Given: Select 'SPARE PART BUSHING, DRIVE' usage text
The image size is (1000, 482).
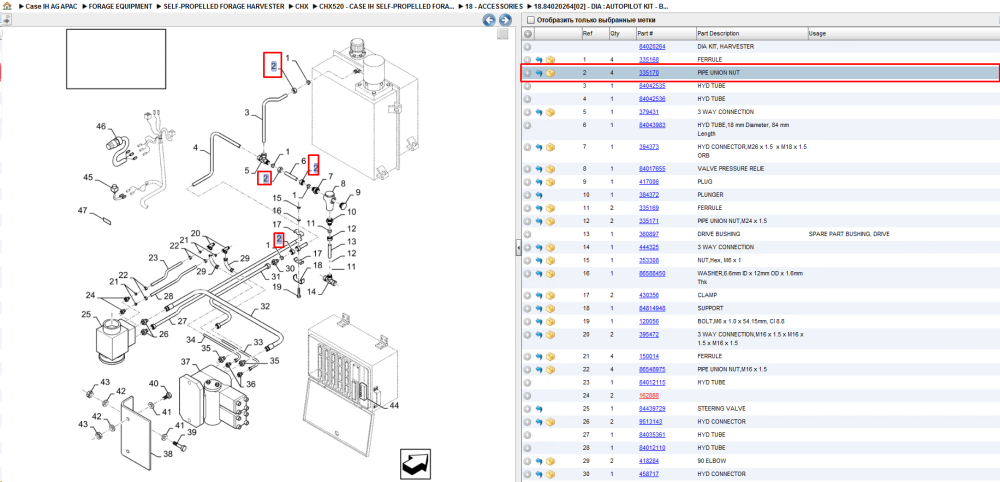Looking at the screenshot, I should coord(849,234).
